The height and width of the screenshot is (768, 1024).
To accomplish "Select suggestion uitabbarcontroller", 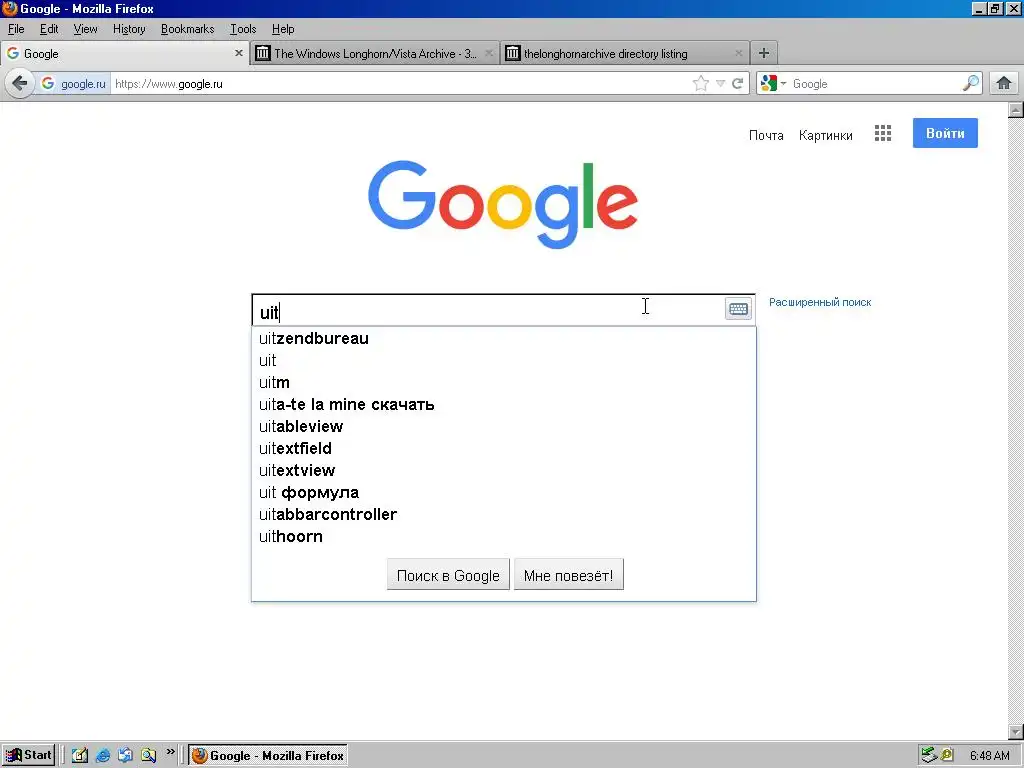I will coord(504,514).
